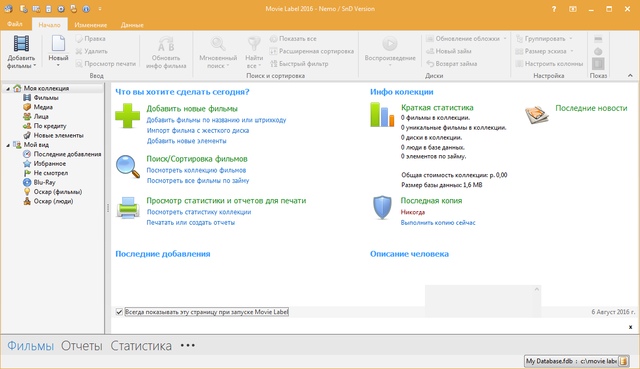Click the blue shield backup icon
Image resolution: width=640 pixels, height=369 pixels.
coord(382,207)
